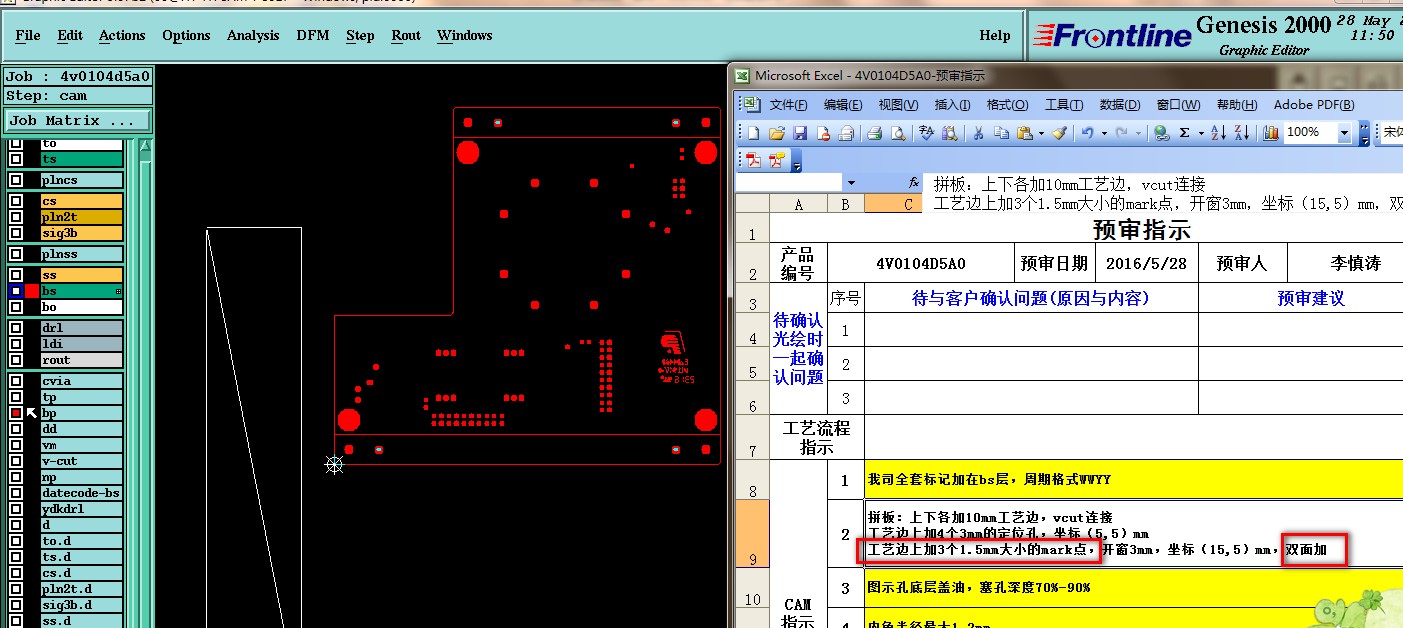Click the Format Painter brush icon
Screen dimensions: 1403x628
[x=1060, y=133]
